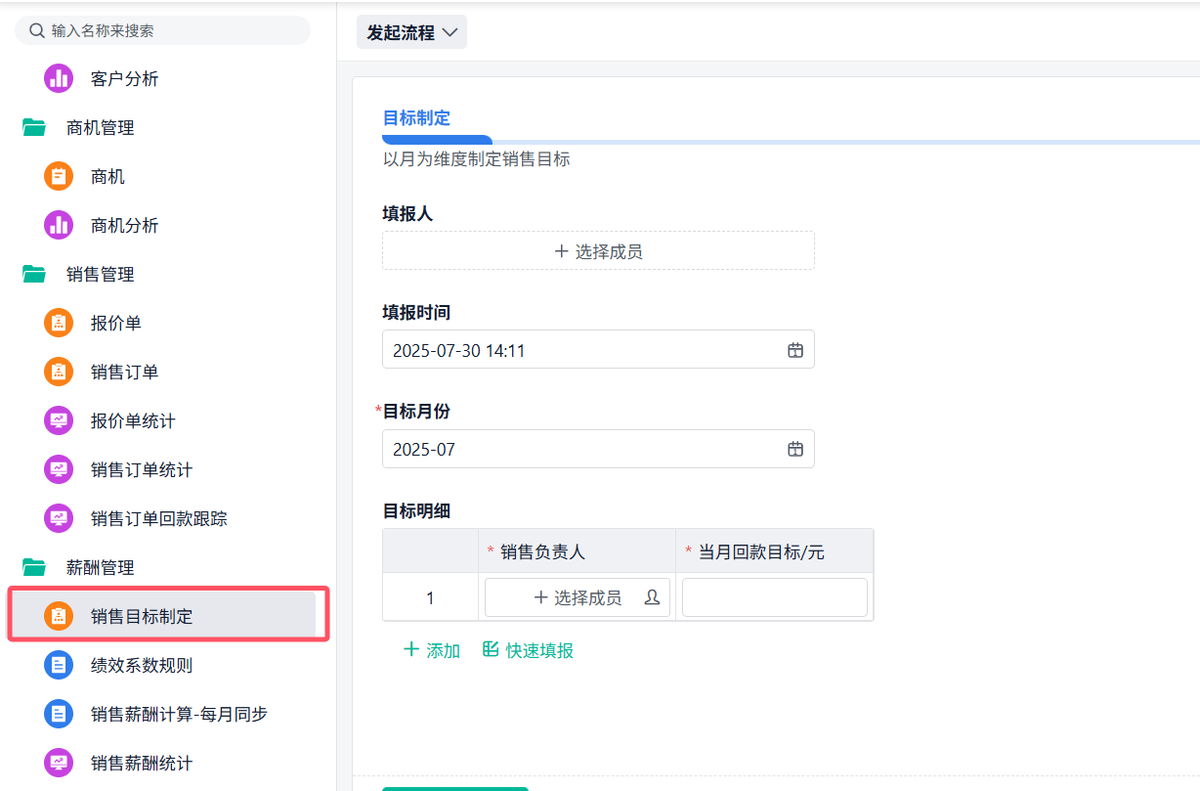Click the 客户分析 chart icon

(59, 78)
